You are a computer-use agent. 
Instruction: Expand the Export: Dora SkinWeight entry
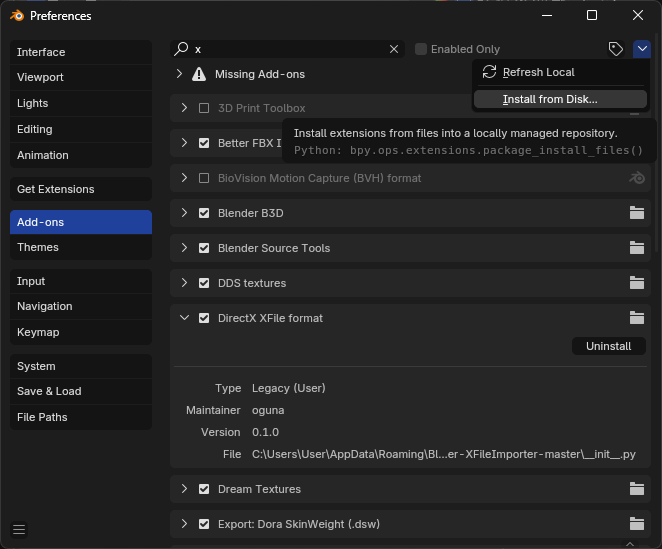coord(184,524)
